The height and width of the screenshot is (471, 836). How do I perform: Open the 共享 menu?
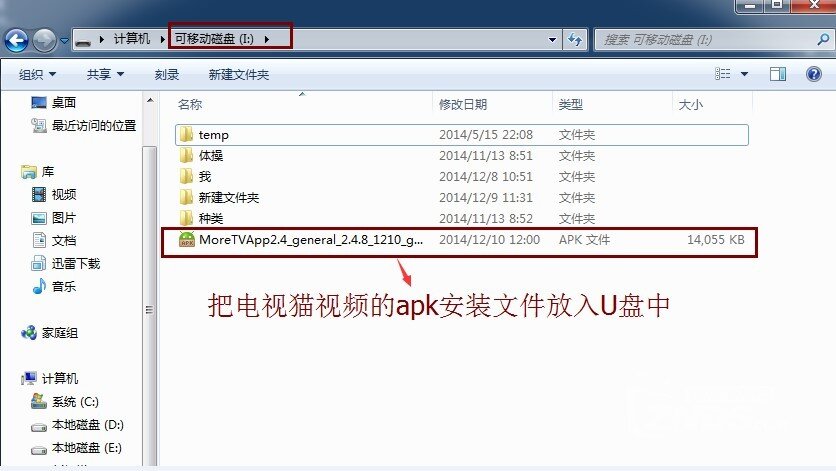pyautogui.click(x=105, y=75)
